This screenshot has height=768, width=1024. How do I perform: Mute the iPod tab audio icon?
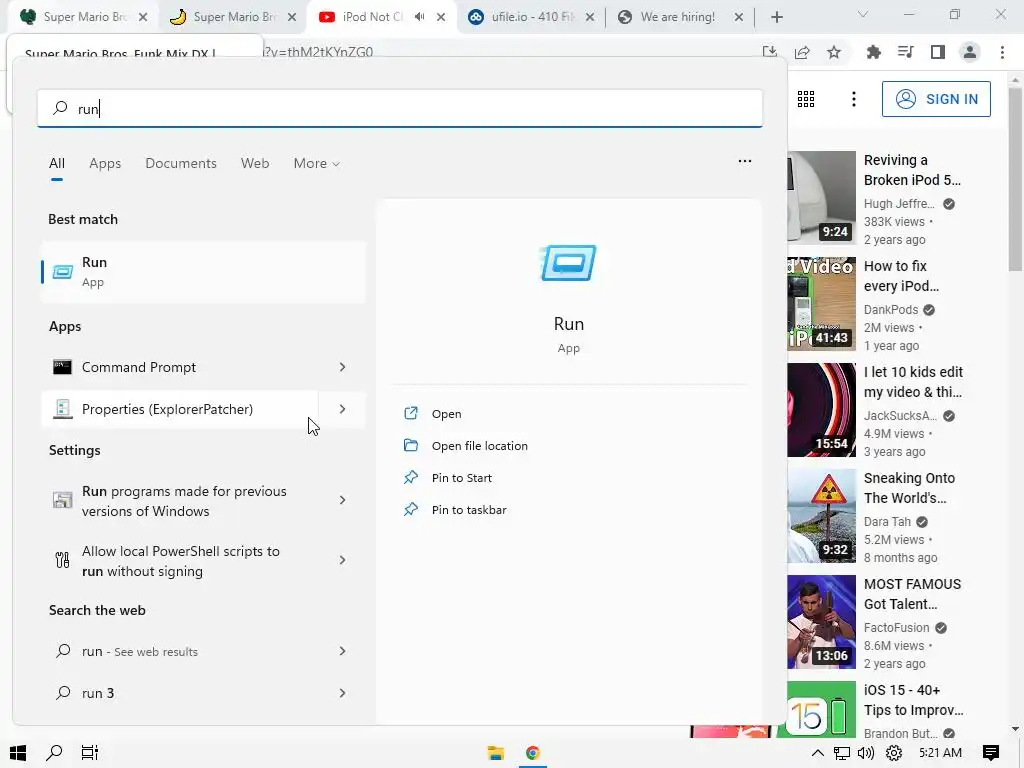420,17
